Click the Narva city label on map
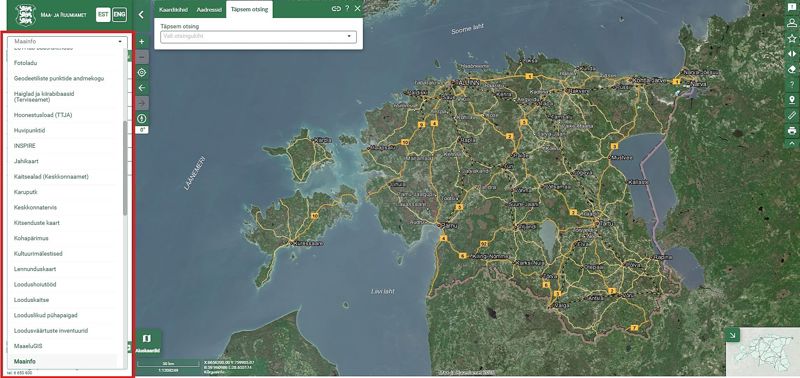 point(697,85)
